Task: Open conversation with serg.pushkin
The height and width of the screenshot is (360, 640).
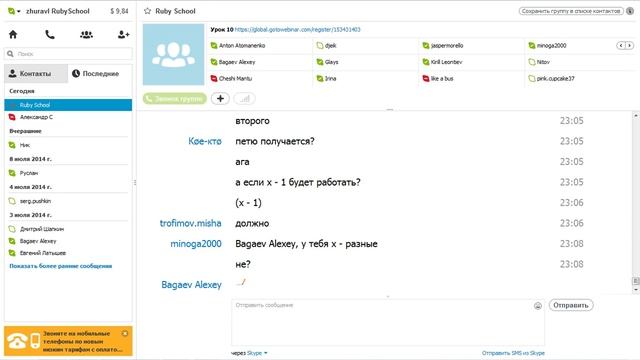Action: click(68, 201)
